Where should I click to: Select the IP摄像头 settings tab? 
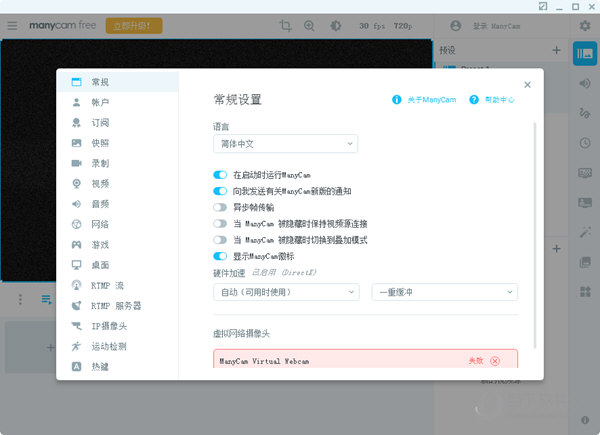point(117,326)
